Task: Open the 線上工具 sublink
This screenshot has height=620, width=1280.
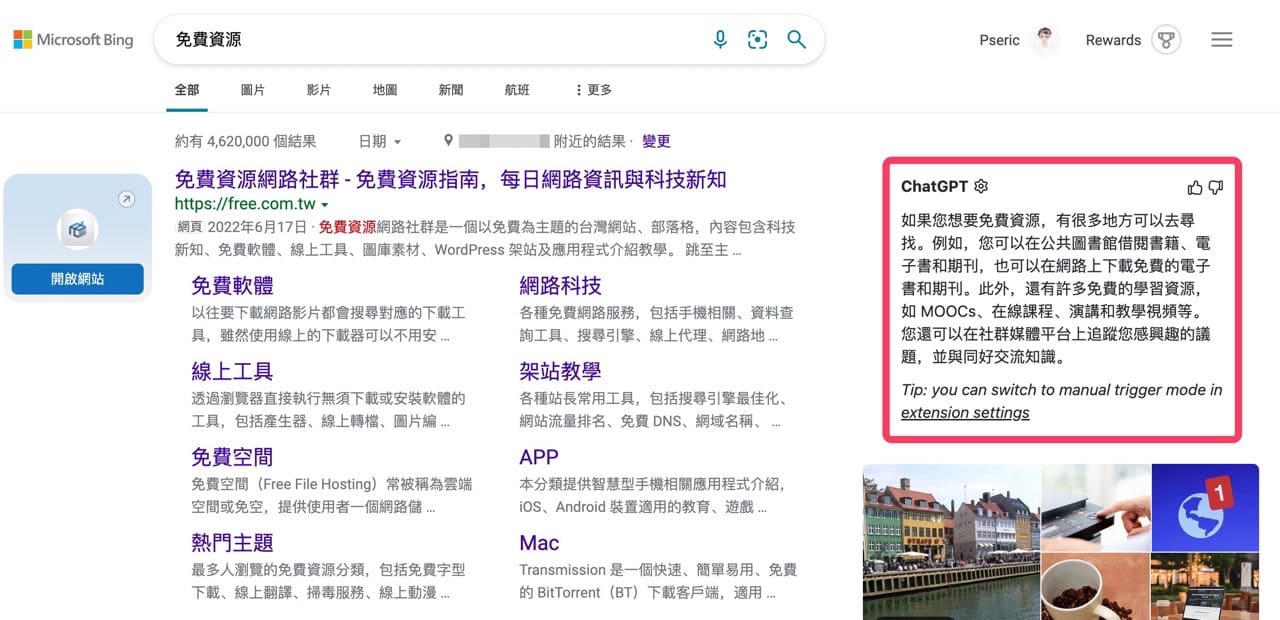Action: tap(232, 372)
